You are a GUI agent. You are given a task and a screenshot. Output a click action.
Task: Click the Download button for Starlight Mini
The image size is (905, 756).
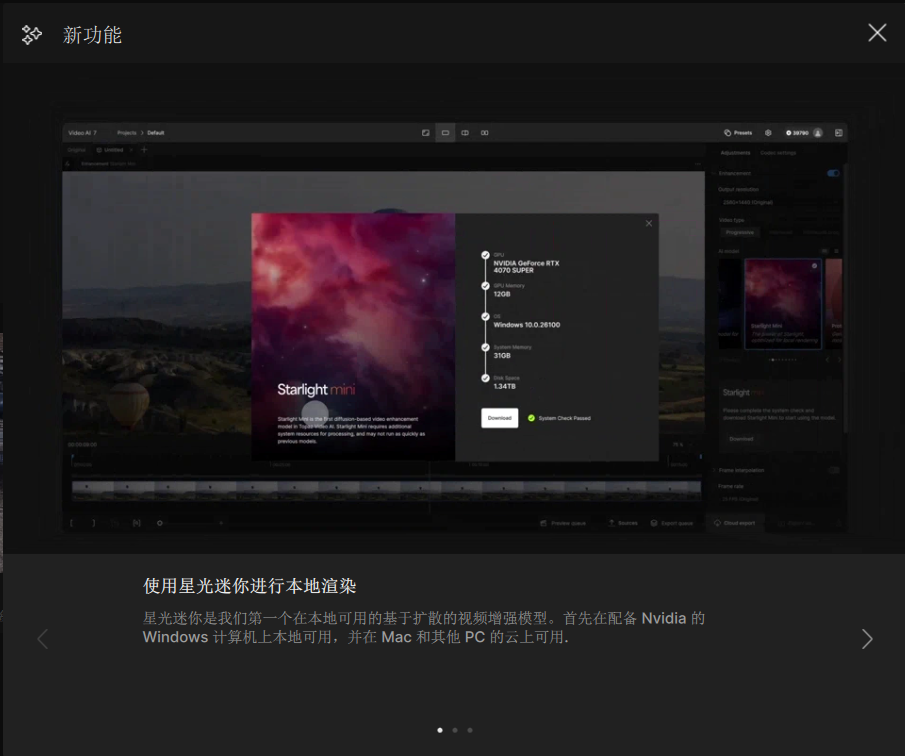499,418
